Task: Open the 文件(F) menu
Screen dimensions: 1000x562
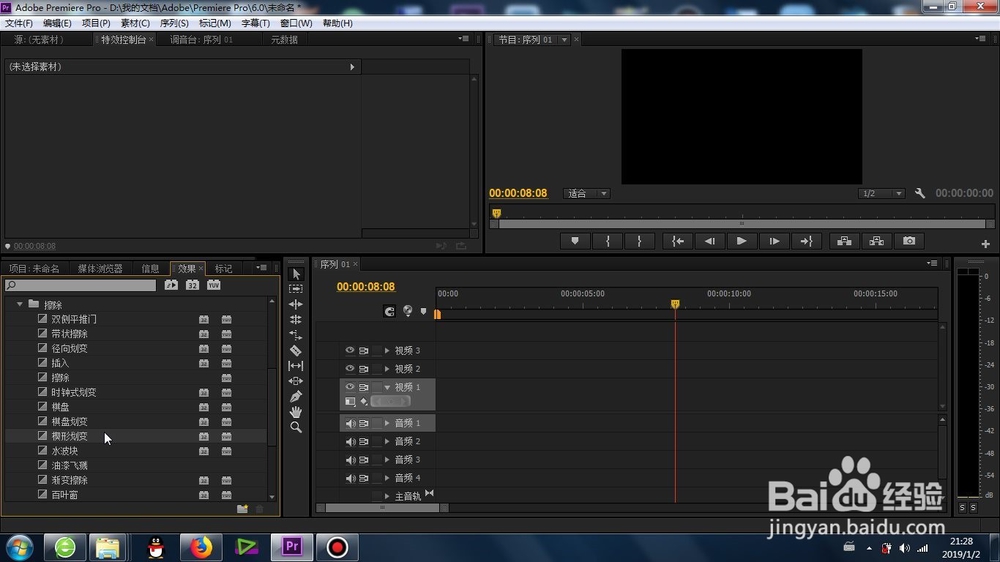Action: click(x=18, y=23)
